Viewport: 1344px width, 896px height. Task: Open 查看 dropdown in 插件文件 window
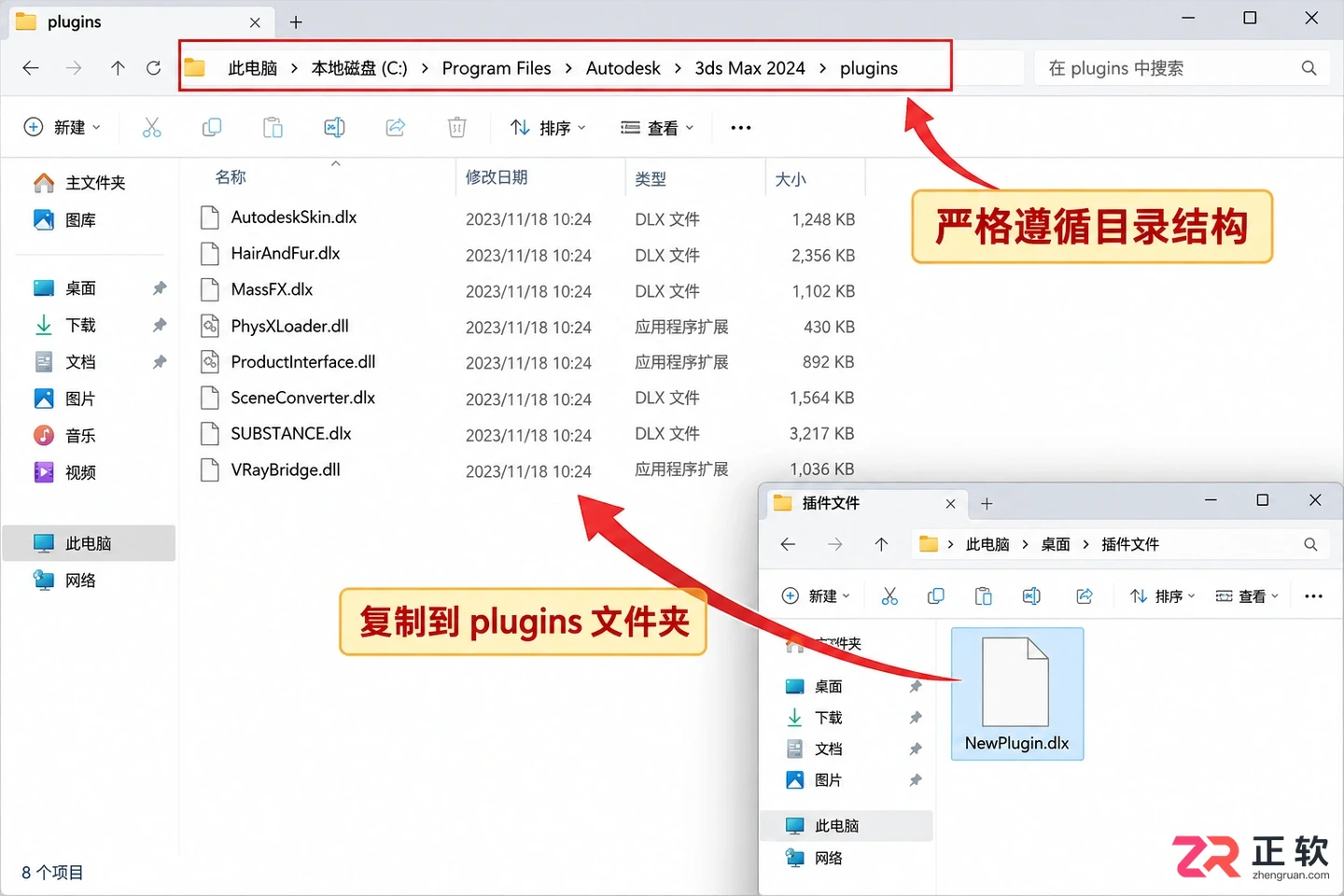pos(1248,596)
